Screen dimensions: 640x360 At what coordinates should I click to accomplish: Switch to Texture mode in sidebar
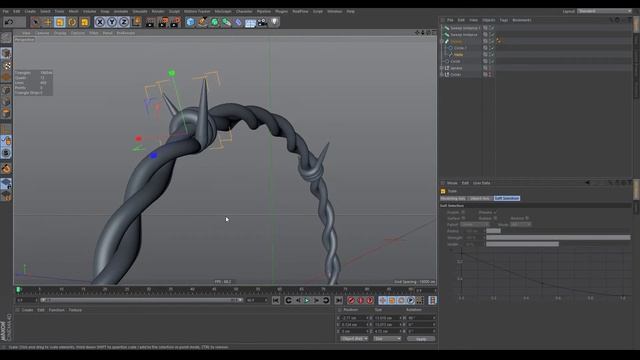pos(6,65)
